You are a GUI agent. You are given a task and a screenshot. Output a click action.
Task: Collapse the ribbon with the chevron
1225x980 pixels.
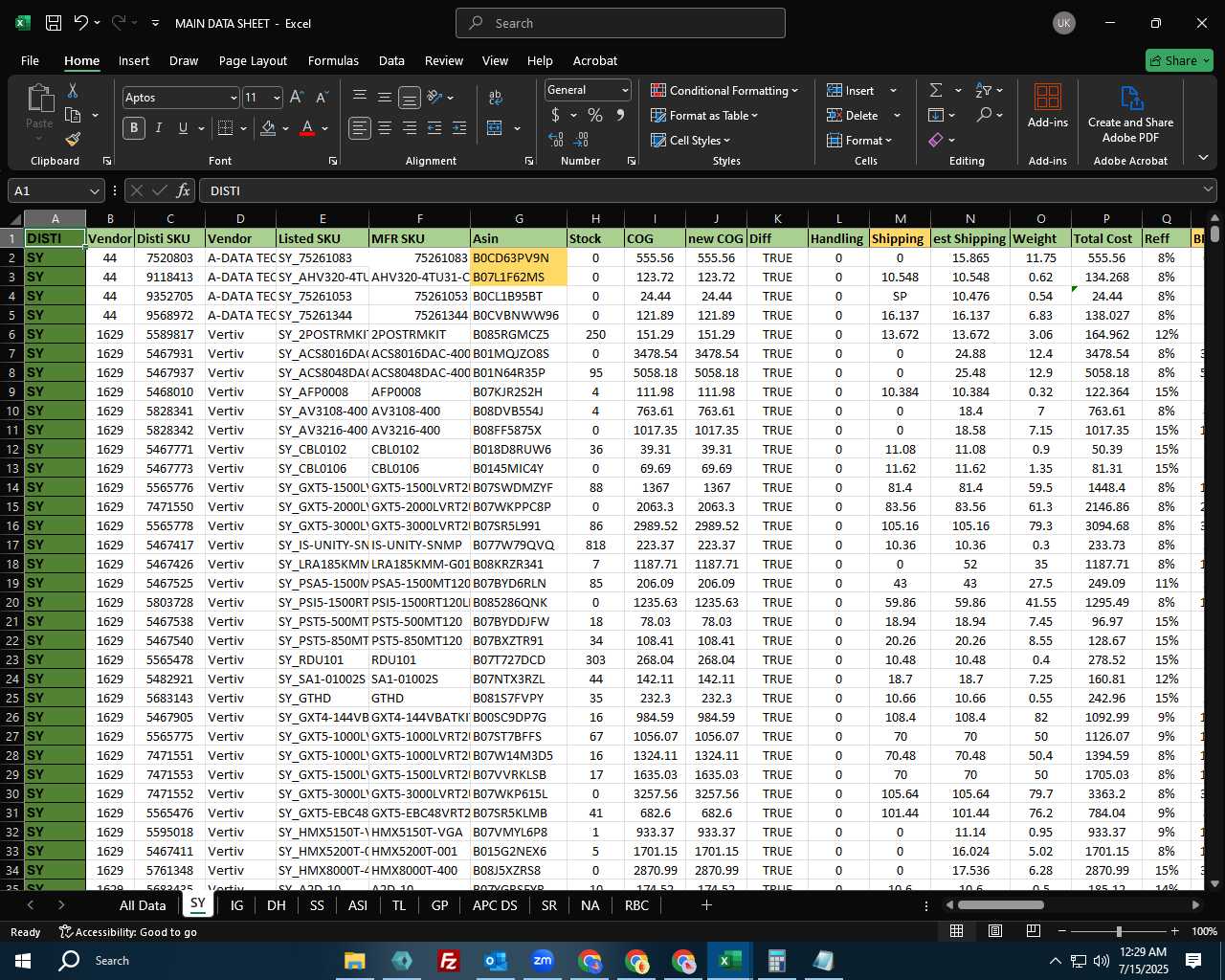click(1203, 158)
